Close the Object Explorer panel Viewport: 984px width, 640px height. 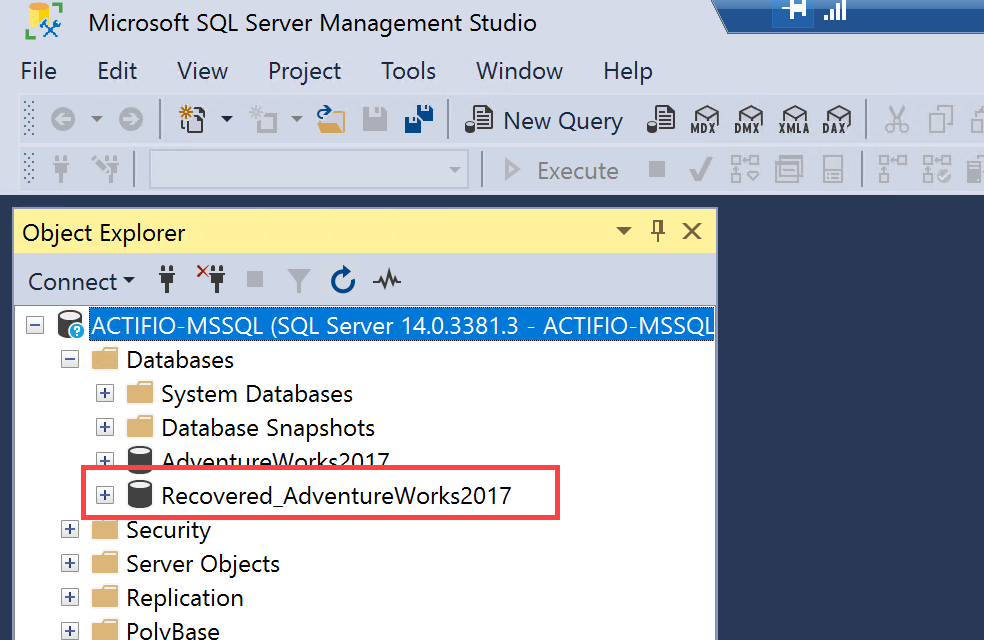pos(692,231)
